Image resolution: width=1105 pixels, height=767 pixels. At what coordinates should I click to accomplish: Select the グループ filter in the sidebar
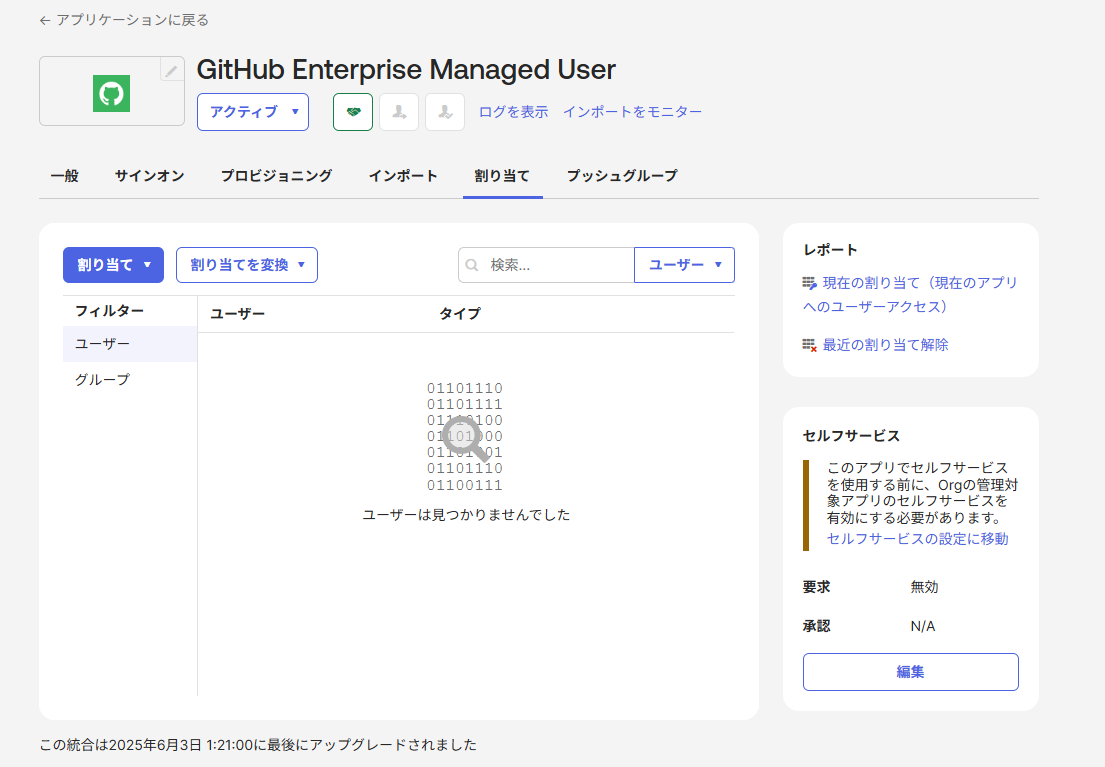pyautogui.click(x=102, y=379)
